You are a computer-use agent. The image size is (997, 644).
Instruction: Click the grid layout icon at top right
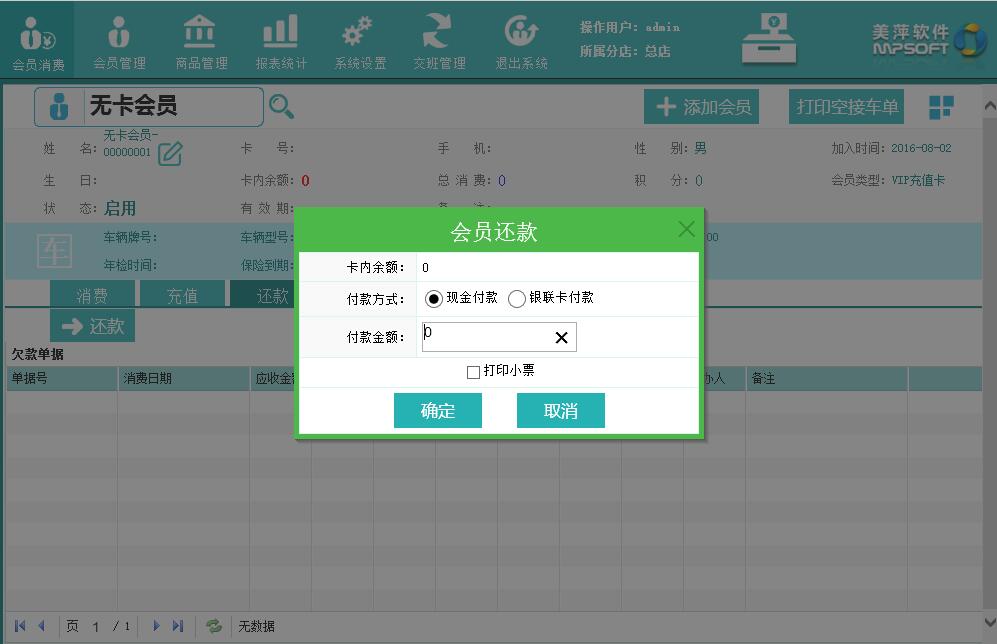(941, 107)
